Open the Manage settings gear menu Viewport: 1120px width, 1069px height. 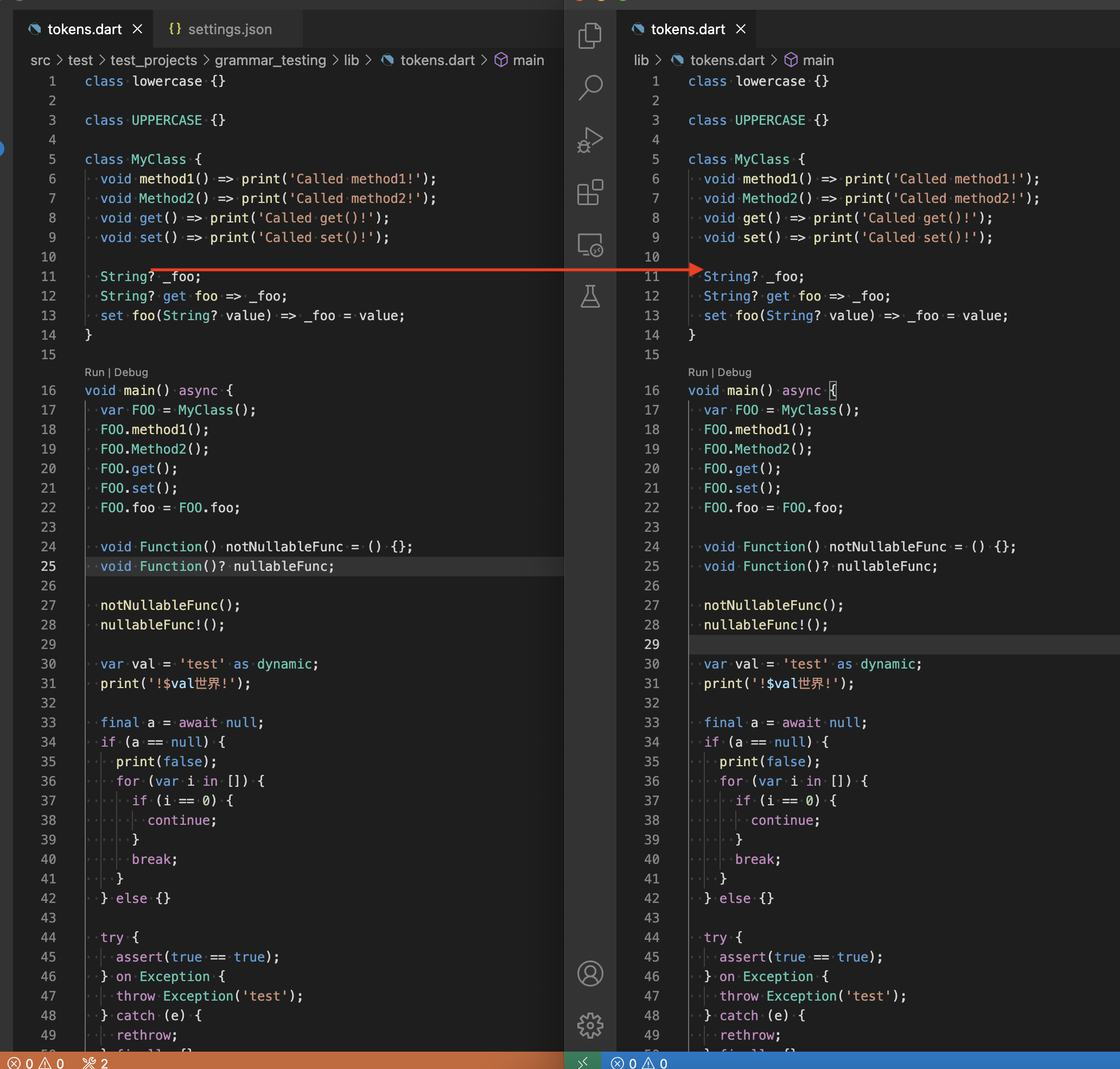coord(591,1025)
